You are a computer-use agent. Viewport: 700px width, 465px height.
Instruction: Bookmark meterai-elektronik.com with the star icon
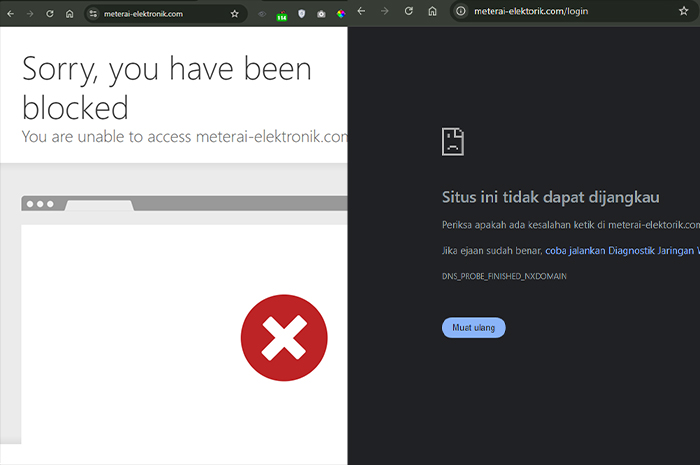point(234,14)
